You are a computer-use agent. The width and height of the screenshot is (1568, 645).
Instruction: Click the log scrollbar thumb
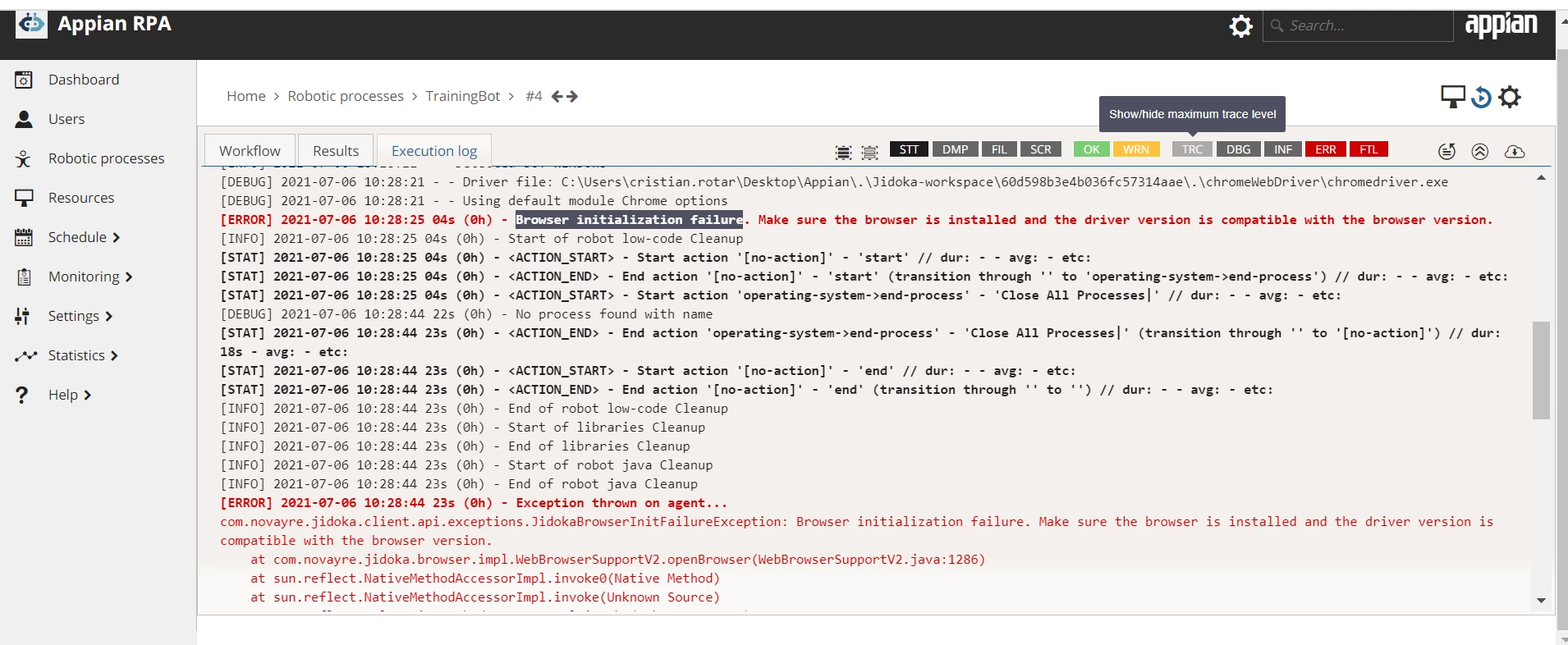1541,370
